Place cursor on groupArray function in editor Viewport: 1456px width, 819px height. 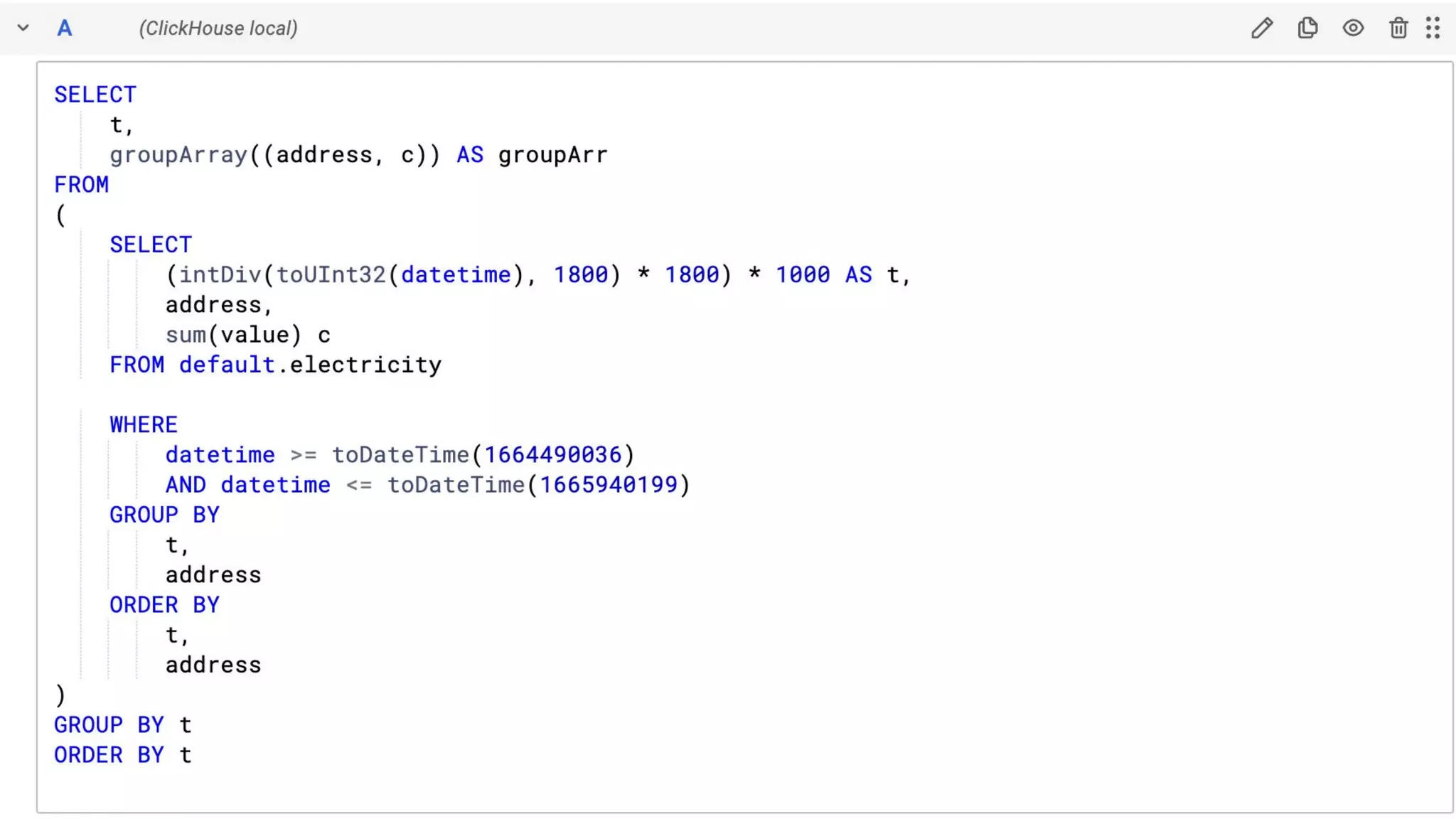click(x=178, y=155)
